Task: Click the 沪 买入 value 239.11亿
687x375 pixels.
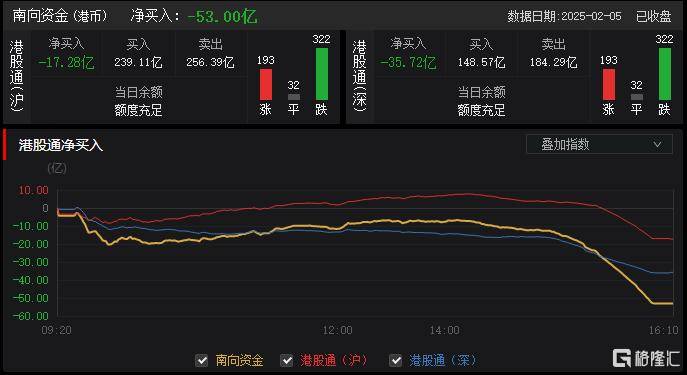Action: [x=138, y=63]
